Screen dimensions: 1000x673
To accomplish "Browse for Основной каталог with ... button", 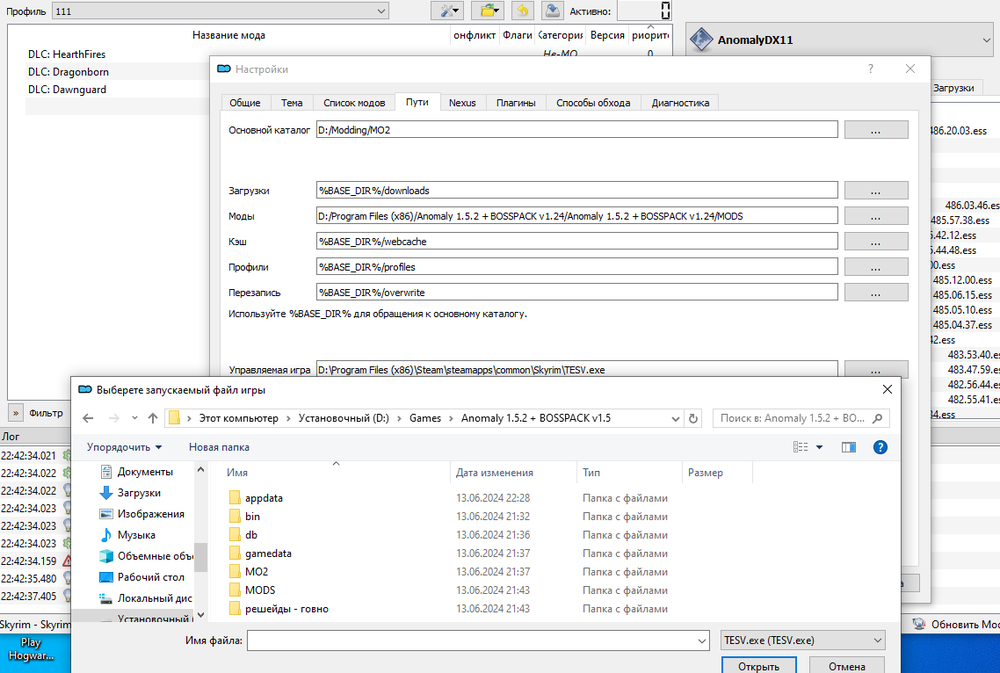I will [876, 130].
